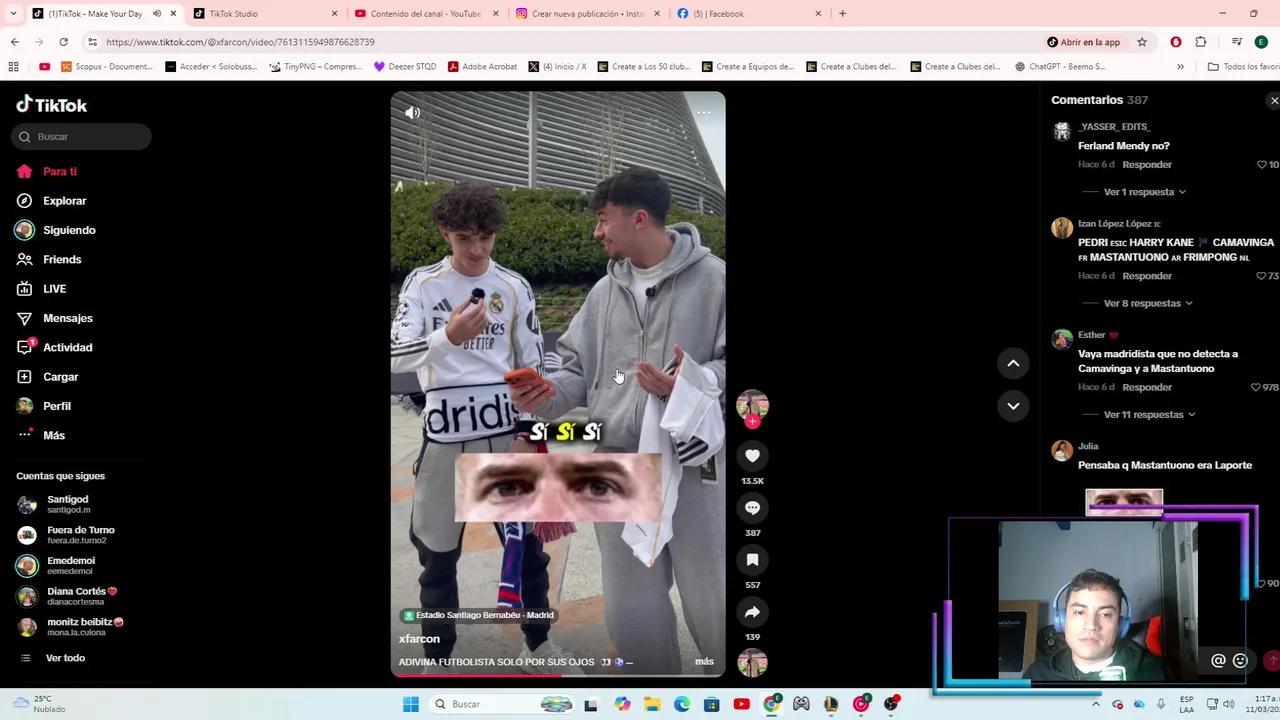Close the Comentarios panel

pyautogui.click(x=1273, y=101)
